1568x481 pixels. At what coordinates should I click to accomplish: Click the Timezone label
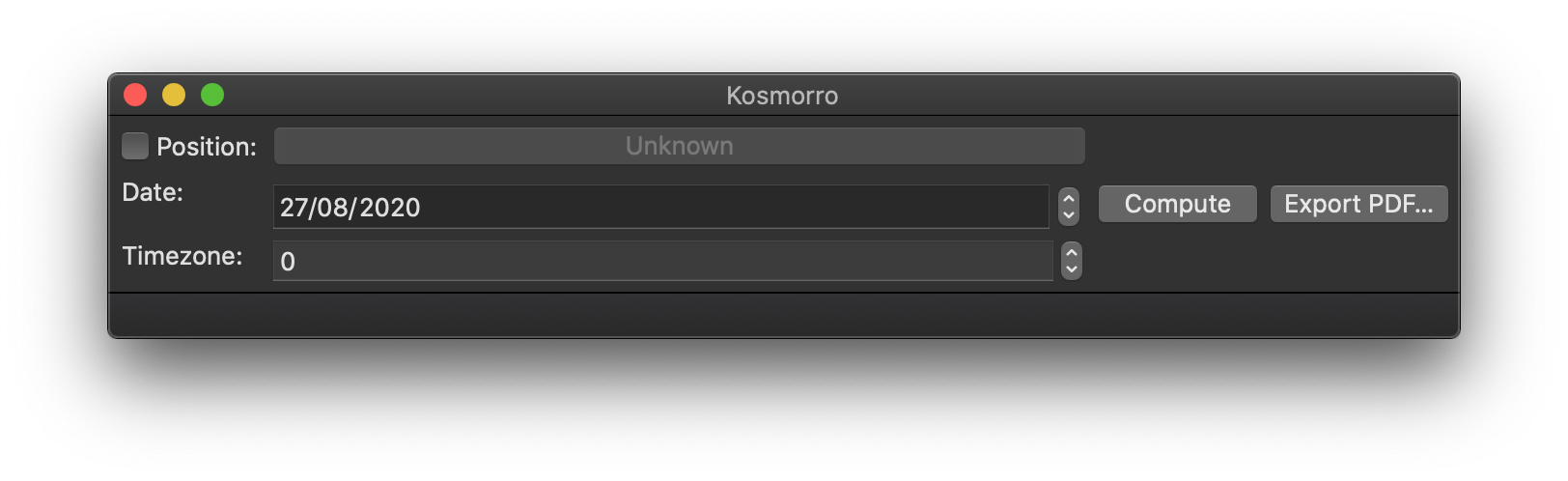click(182, 256)
